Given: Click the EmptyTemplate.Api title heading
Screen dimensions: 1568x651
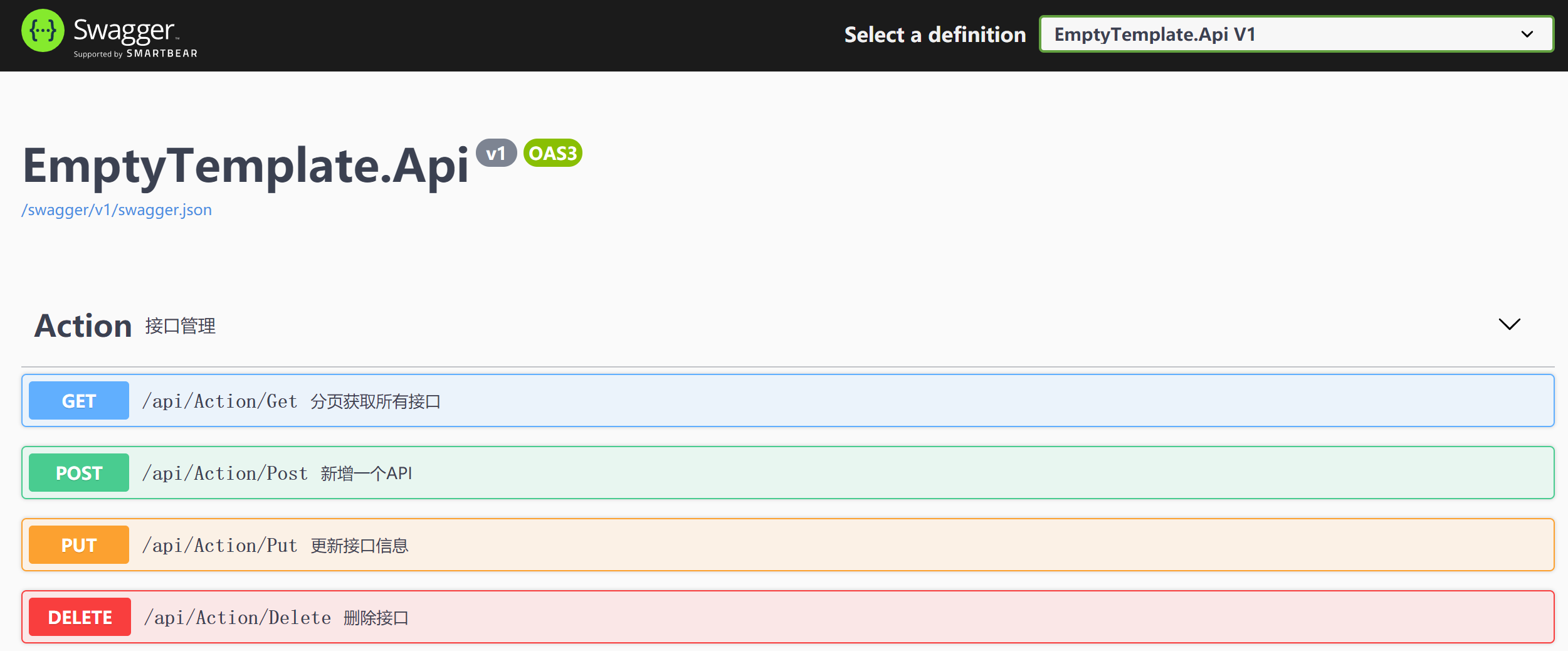Looking at the screenshot, I should [245, 166].
